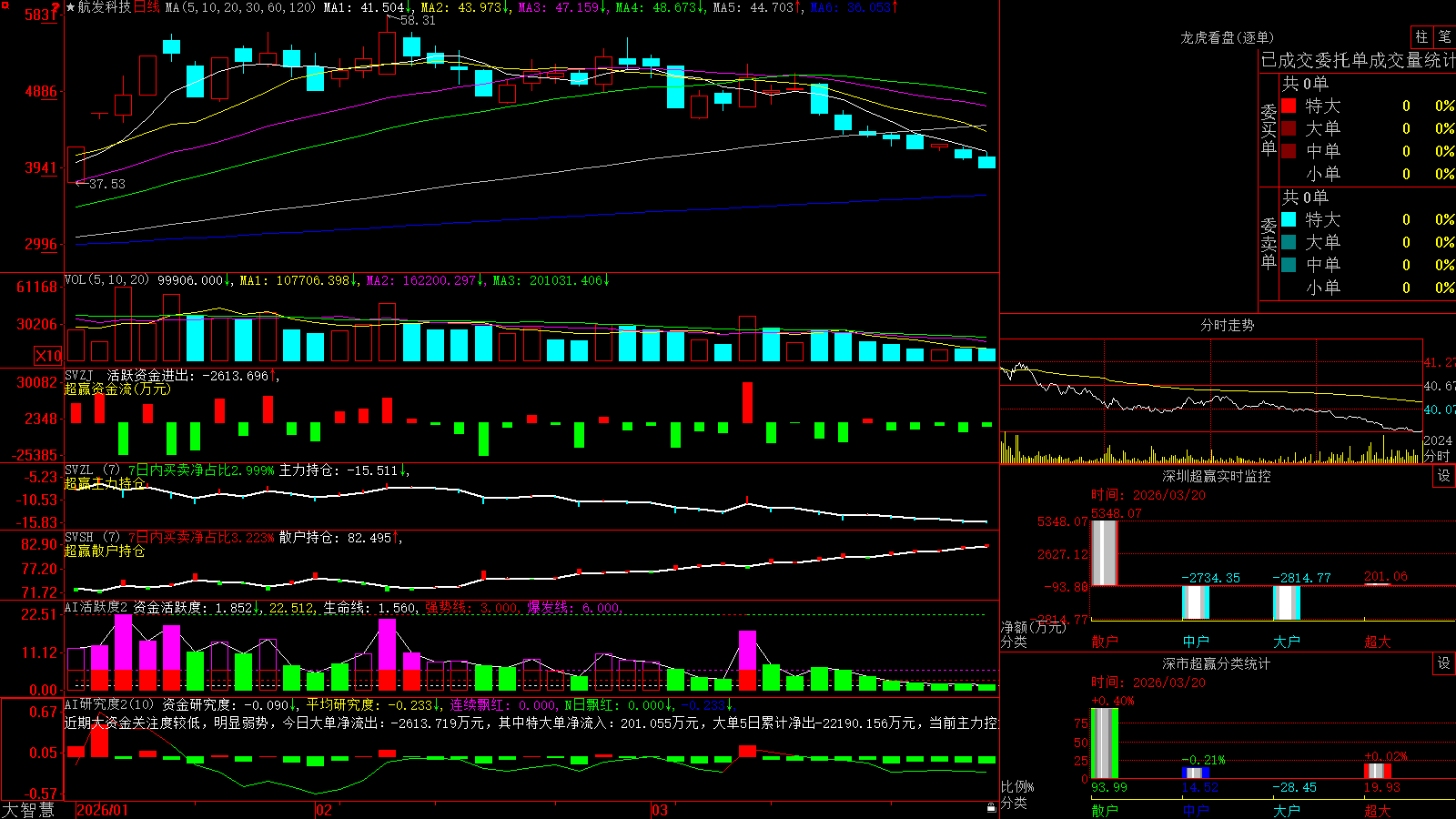
Task: Click the 03 month marker on timeline
Action: click(x=660, y=810)
